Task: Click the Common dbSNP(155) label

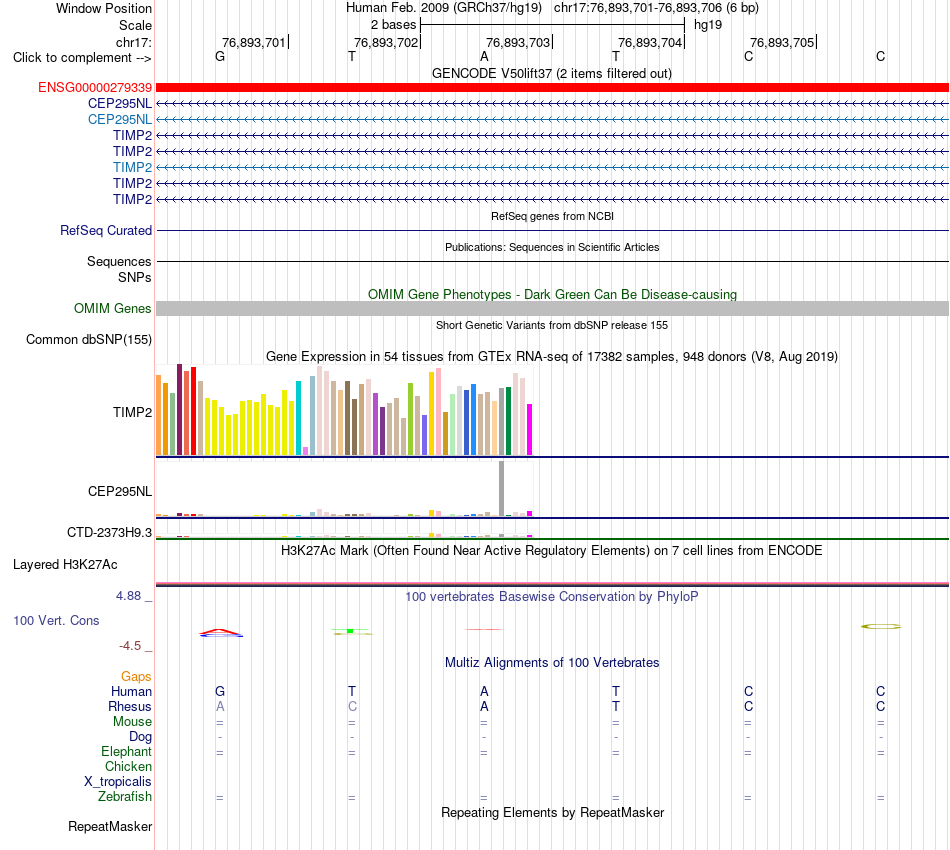Action: pos(89,339)
